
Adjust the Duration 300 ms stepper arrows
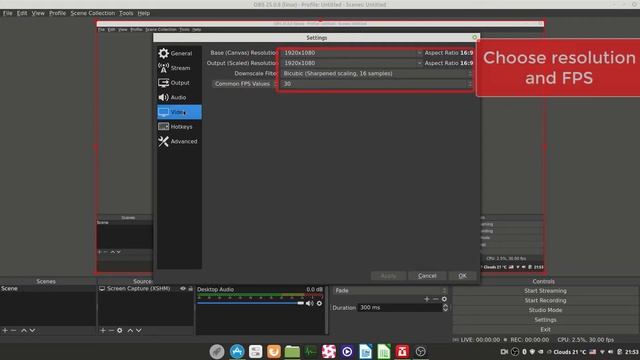pos(445,307)
